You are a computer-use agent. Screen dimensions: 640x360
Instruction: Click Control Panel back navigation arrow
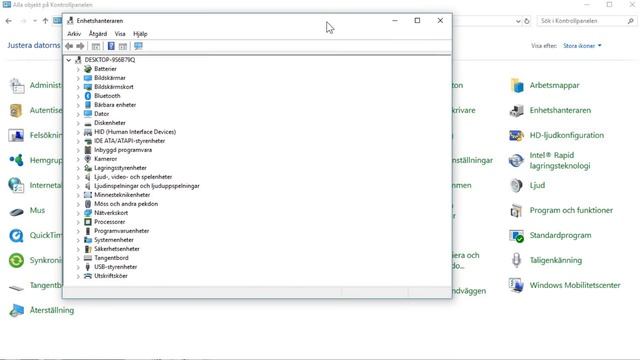pyautogui.click(x=9, y=21)
